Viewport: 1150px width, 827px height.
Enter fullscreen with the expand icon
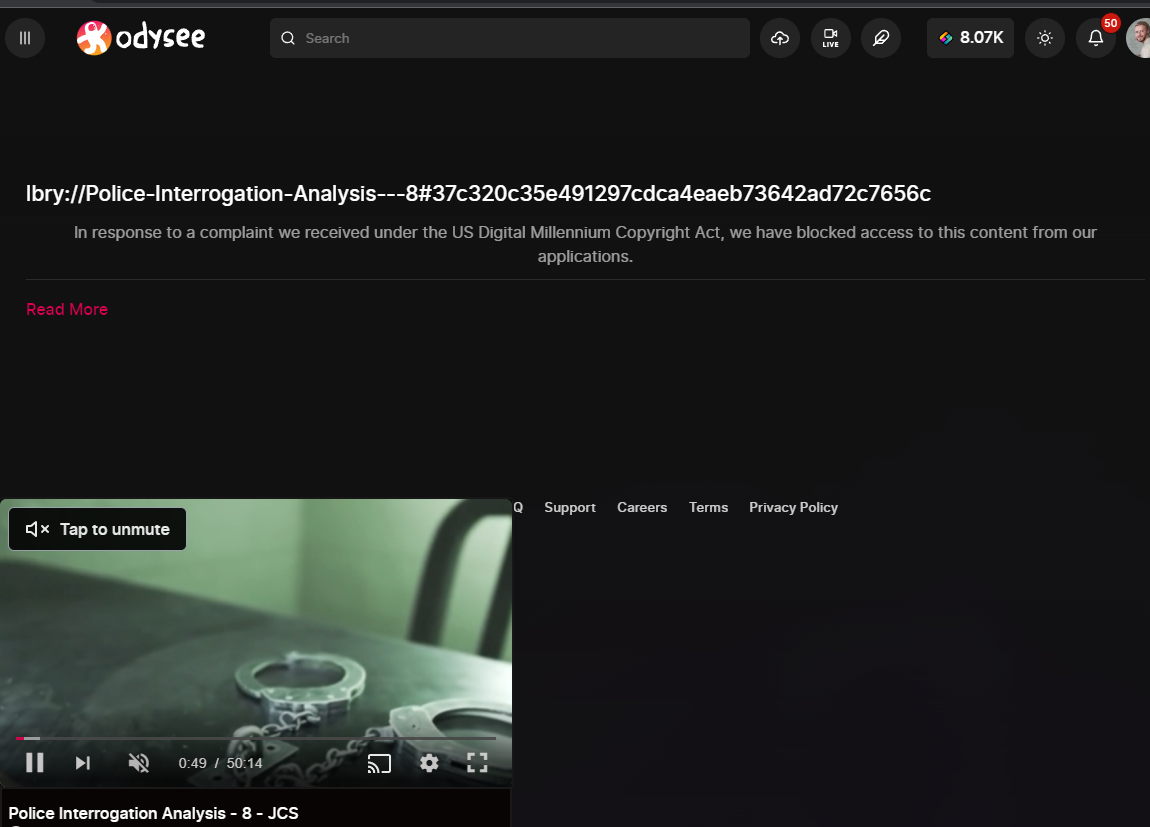pos(477,762)
